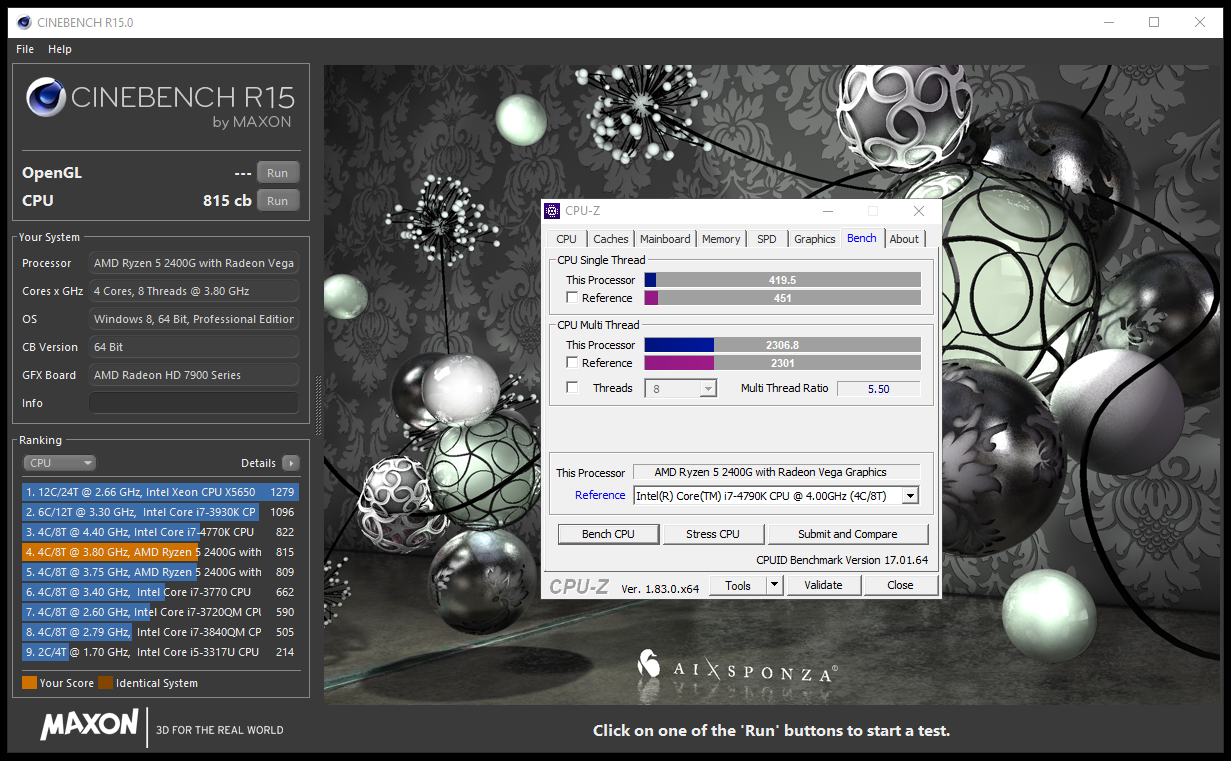
Task: Click the Processor field showing AMD Ryzen 5 2400G
Action: click(194, 263)
